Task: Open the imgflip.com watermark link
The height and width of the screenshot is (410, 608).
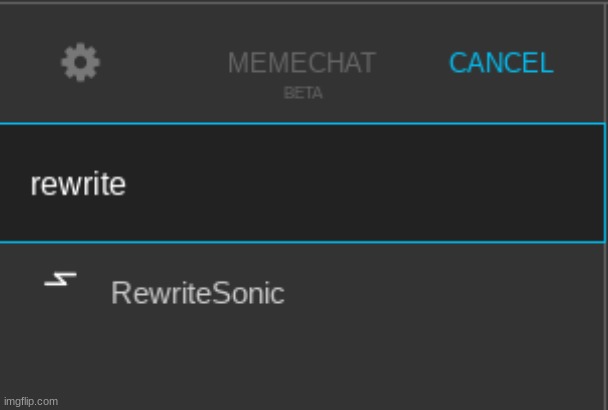Action: [x=31, y=401]
